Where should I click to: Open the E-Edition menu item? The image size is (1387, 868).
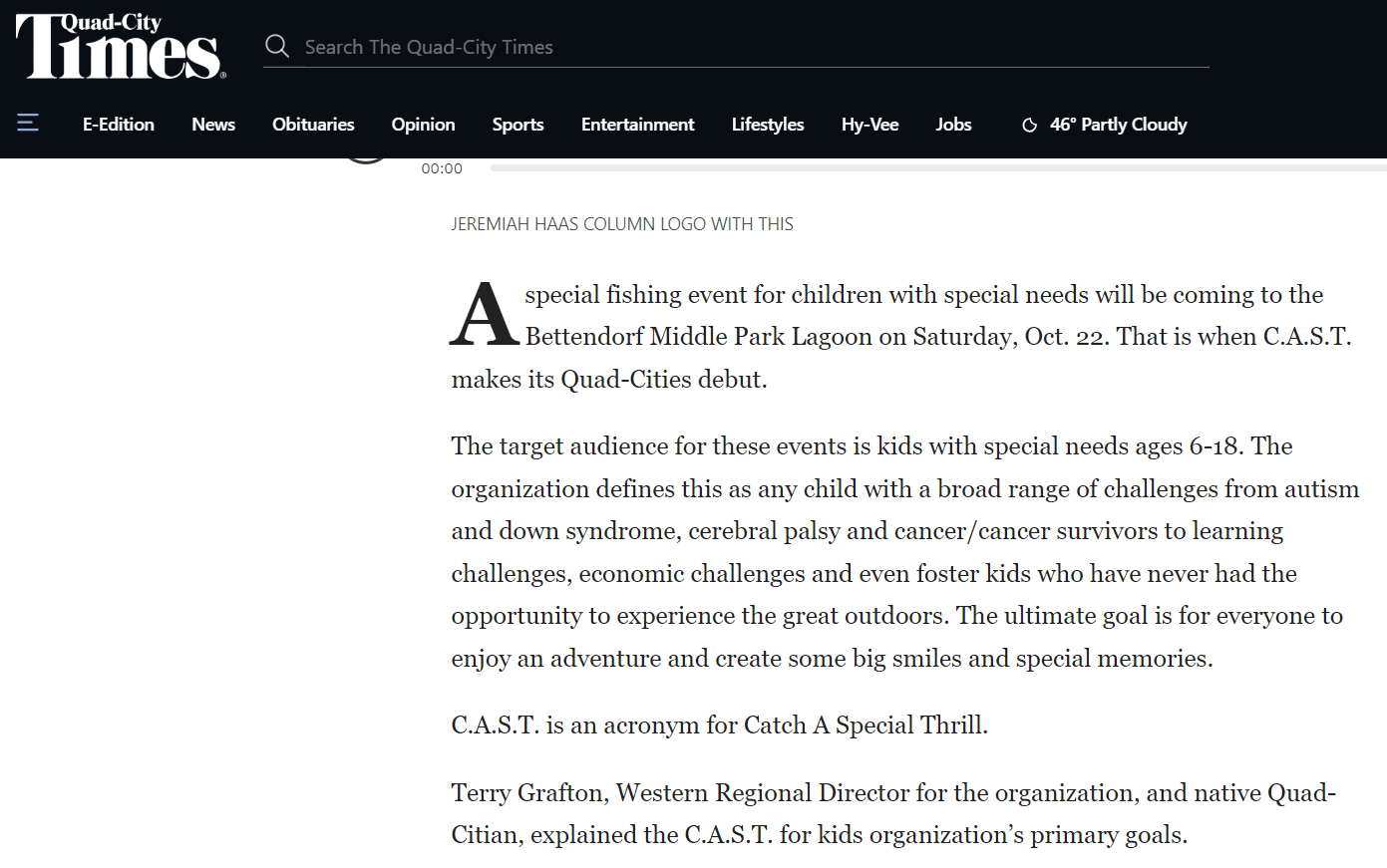click(119, 125)
